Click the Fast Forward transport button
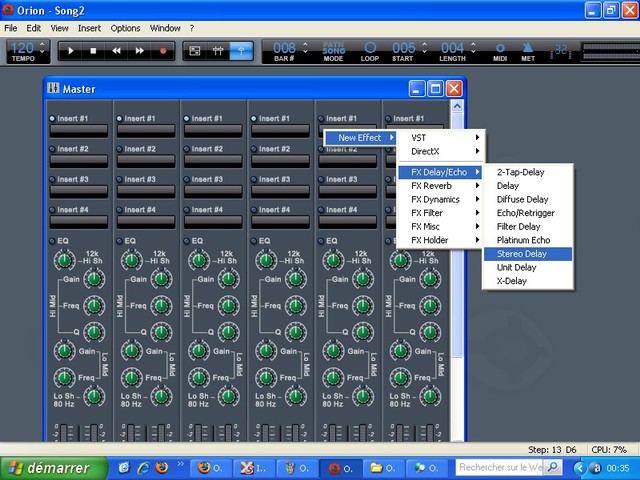The image size is (640, 480). point(140,51)
